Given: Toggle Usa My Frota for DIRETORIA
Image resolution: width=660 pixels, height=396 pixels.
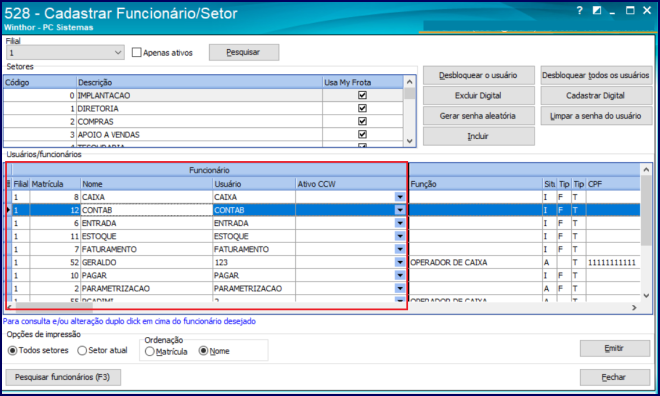Looking at the screenshot, I should (362, 108).
